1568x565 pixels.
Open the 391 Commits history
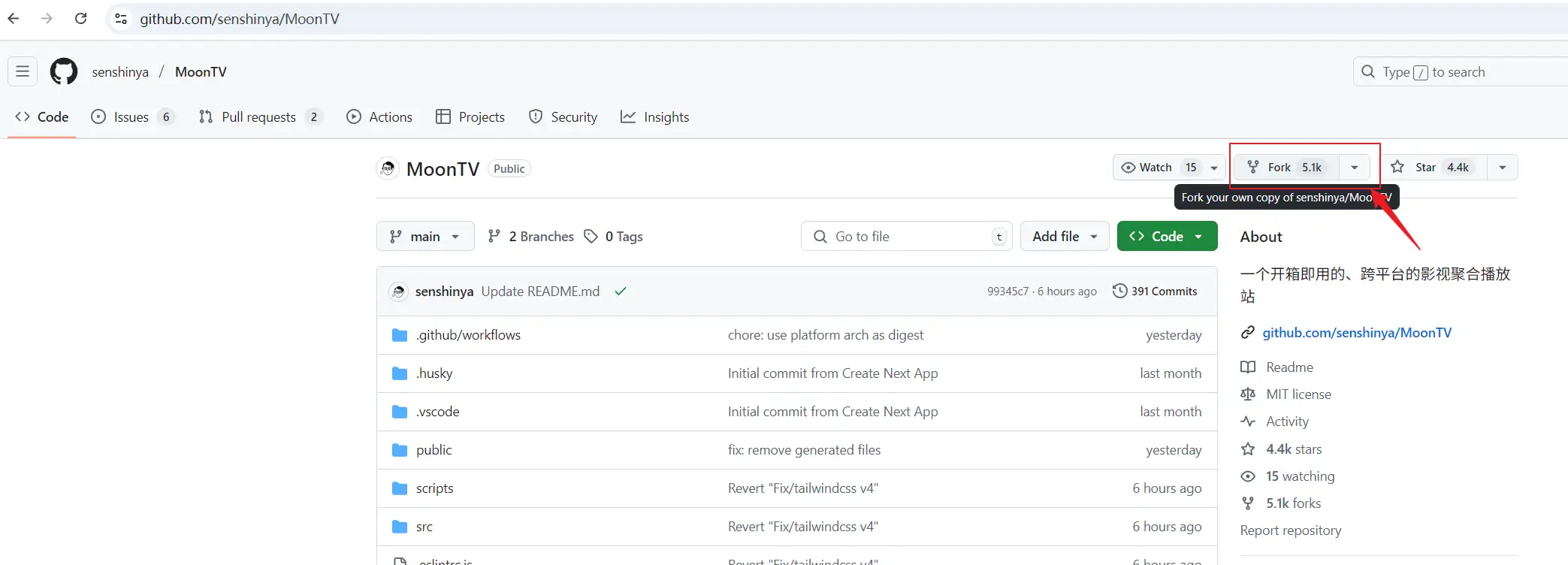[x=1155, y=291]
